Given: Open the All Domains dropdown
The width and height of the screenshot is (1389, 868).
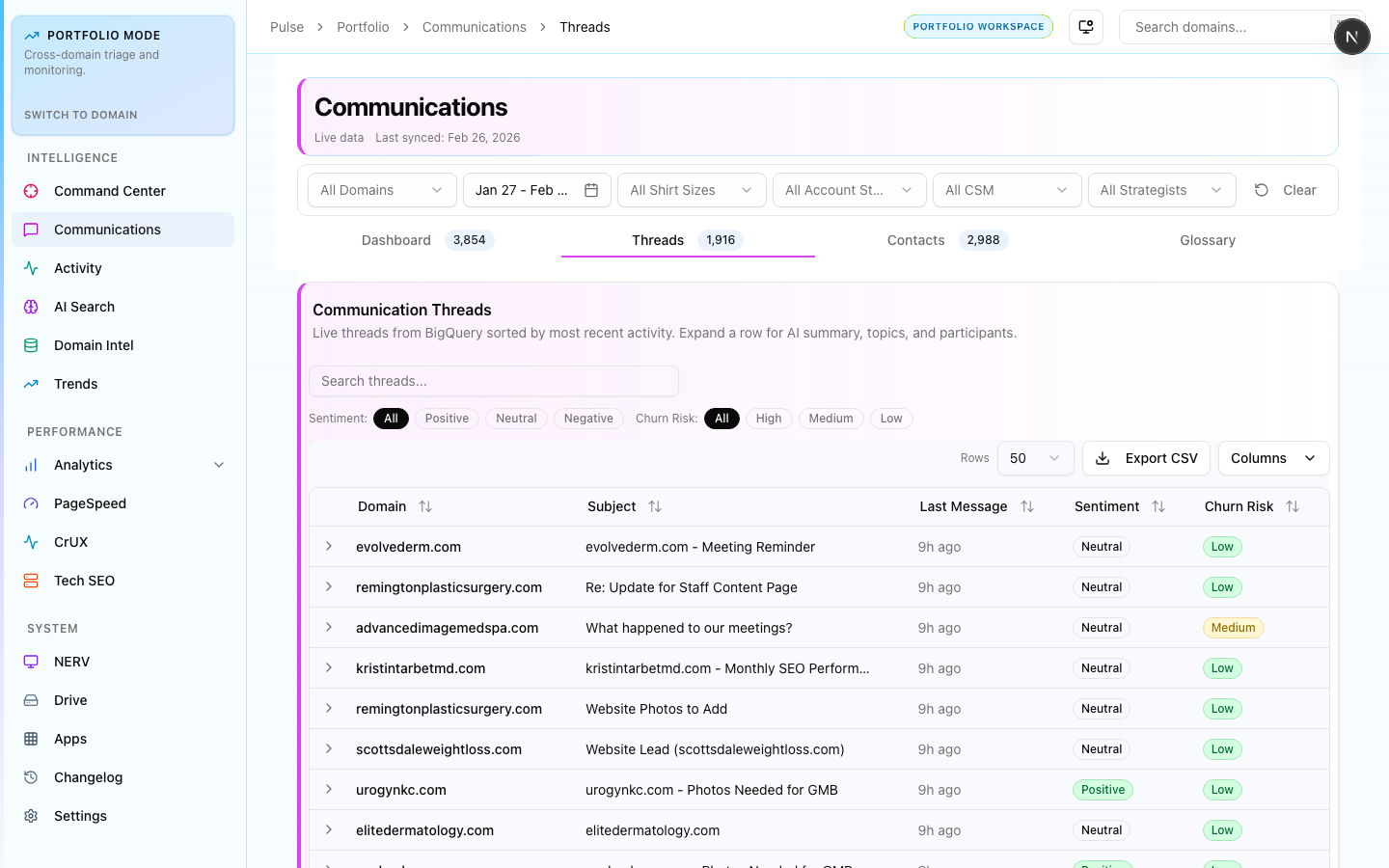Looking at the screenshot, I should click(x=382, y=190).
